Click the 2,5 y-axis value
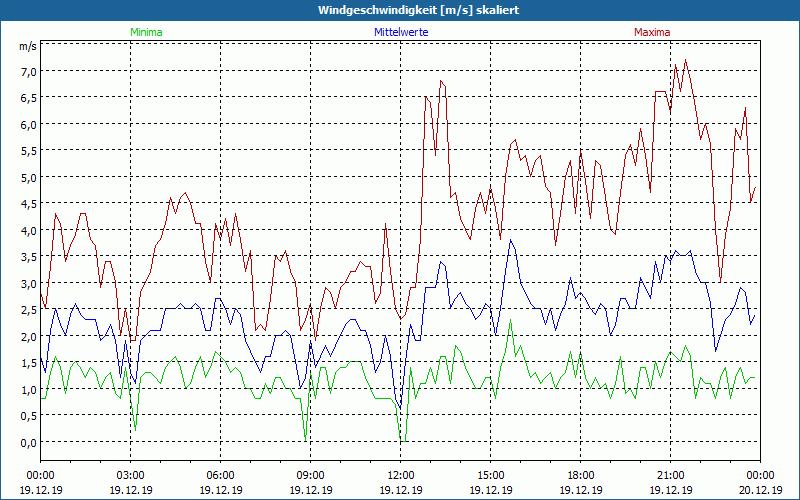This screenshot has width=800, height=500. 29,310
